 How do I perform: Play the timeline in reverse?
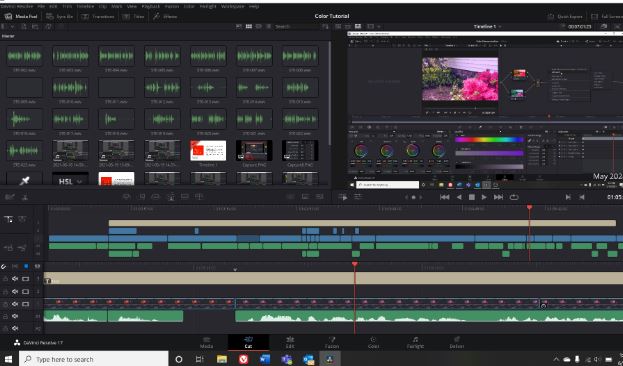(459, 197)
